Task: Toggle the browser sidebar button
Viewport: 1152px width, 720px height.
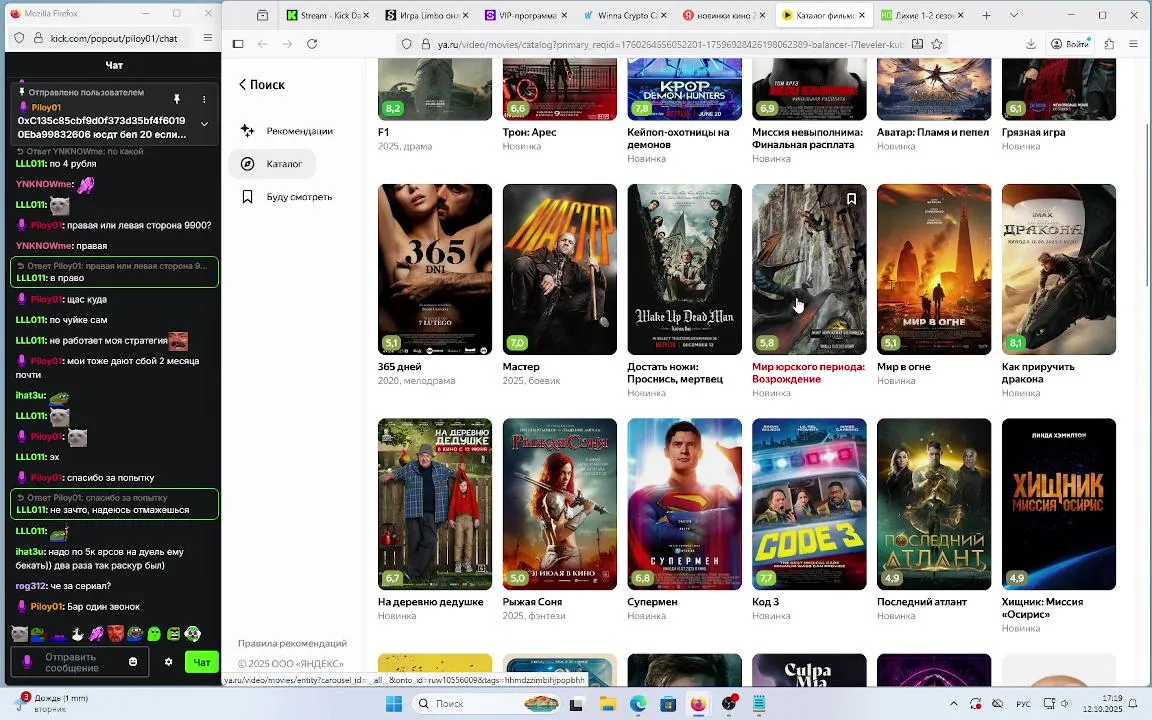Action: tap(238, 44)
